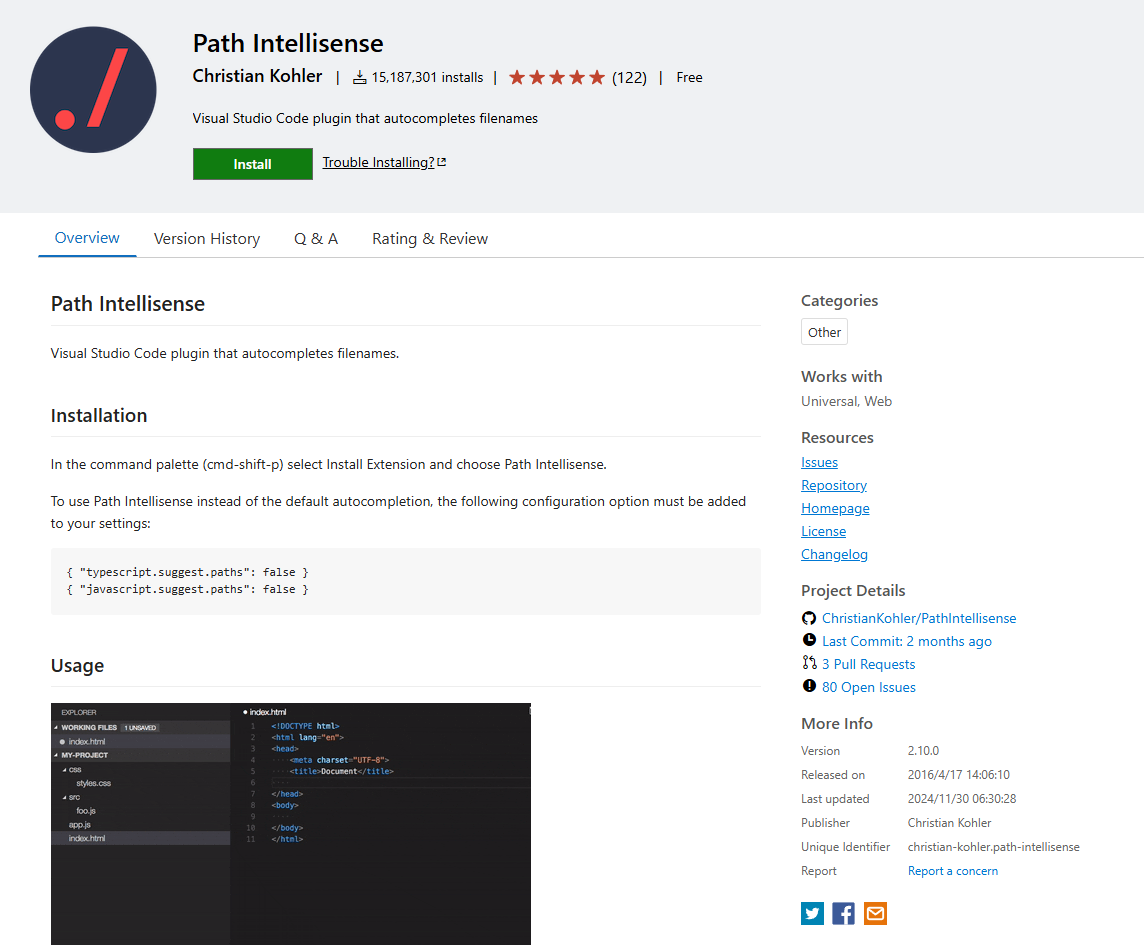Select the Overview tab
Image resolution: width=1144 pixels, height=945 pixels.
pyautogui.click(x=87, y=238)
